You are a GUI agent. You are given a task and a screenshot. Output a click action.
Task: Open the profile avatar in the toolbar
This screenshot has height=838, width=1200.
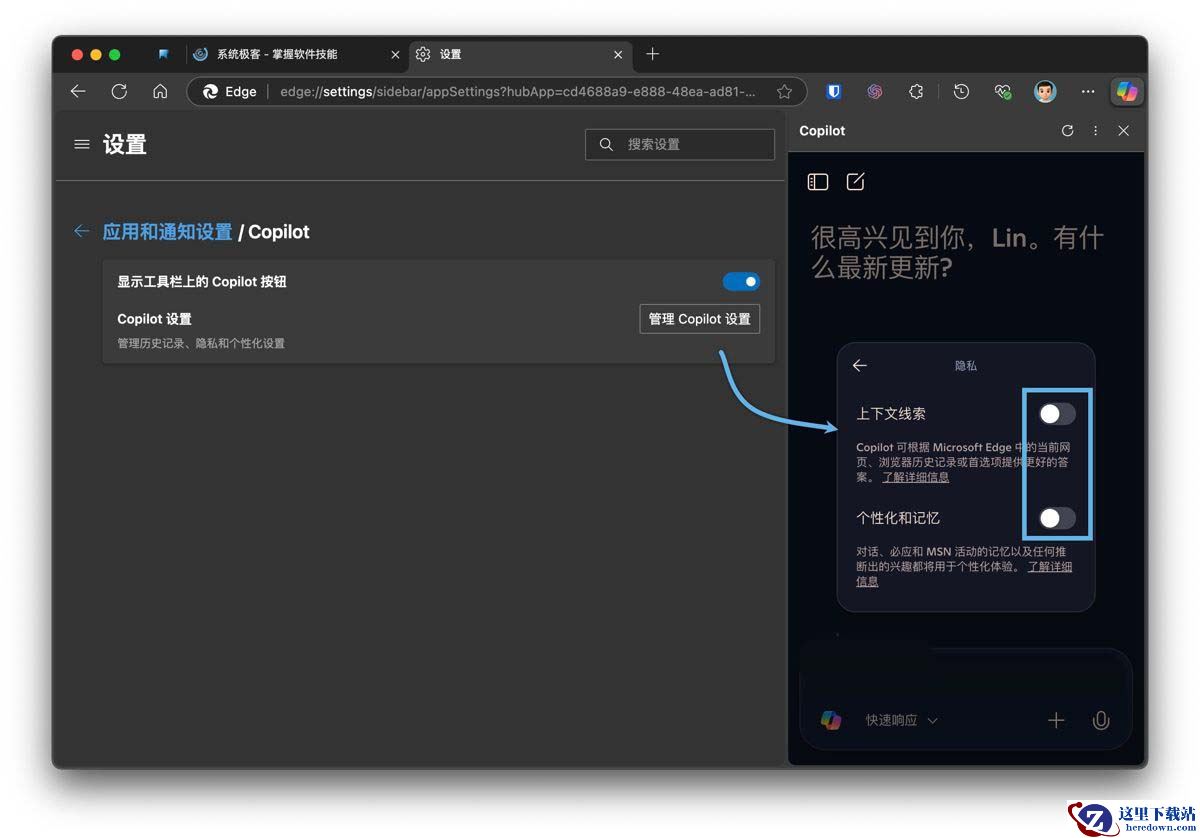click(x=1045, y=91)
